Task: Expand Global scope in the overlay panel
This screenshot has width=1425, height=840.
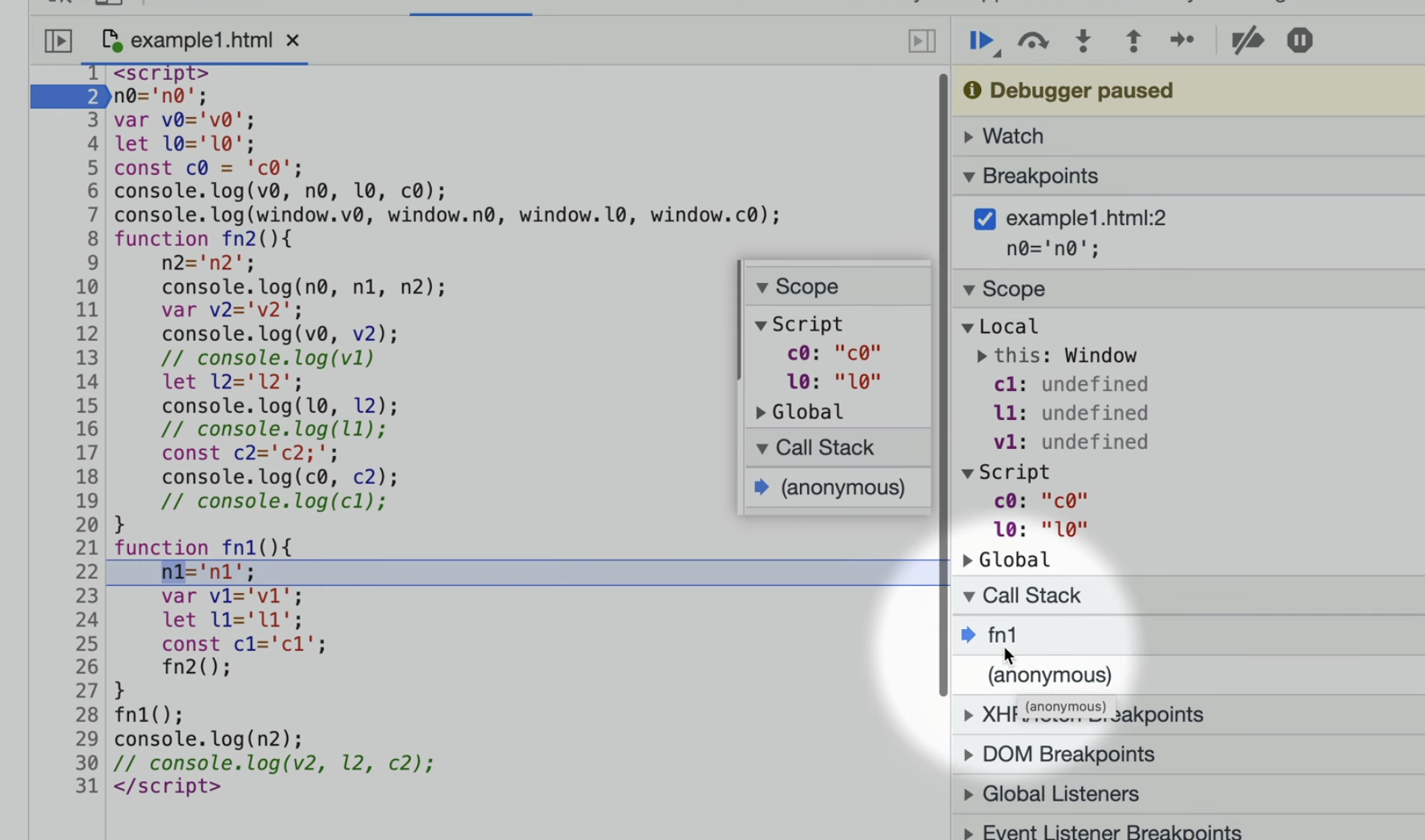Action: 761,413
